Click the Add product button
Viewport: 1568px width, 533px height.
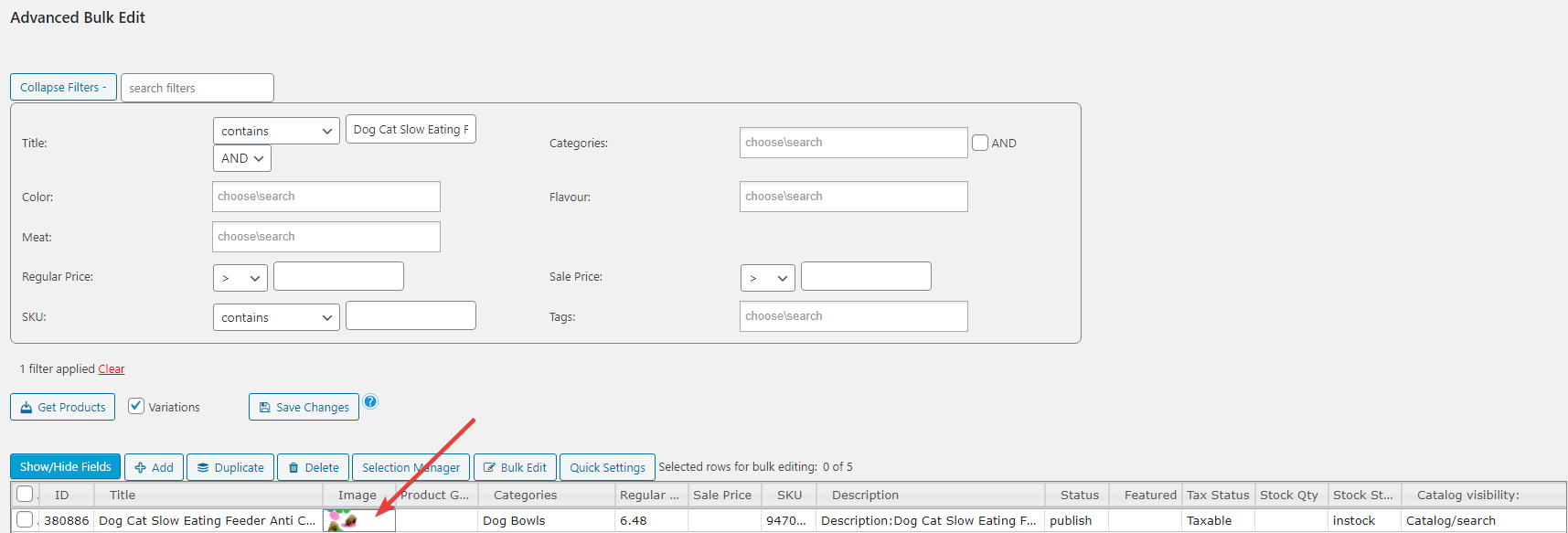154,467
